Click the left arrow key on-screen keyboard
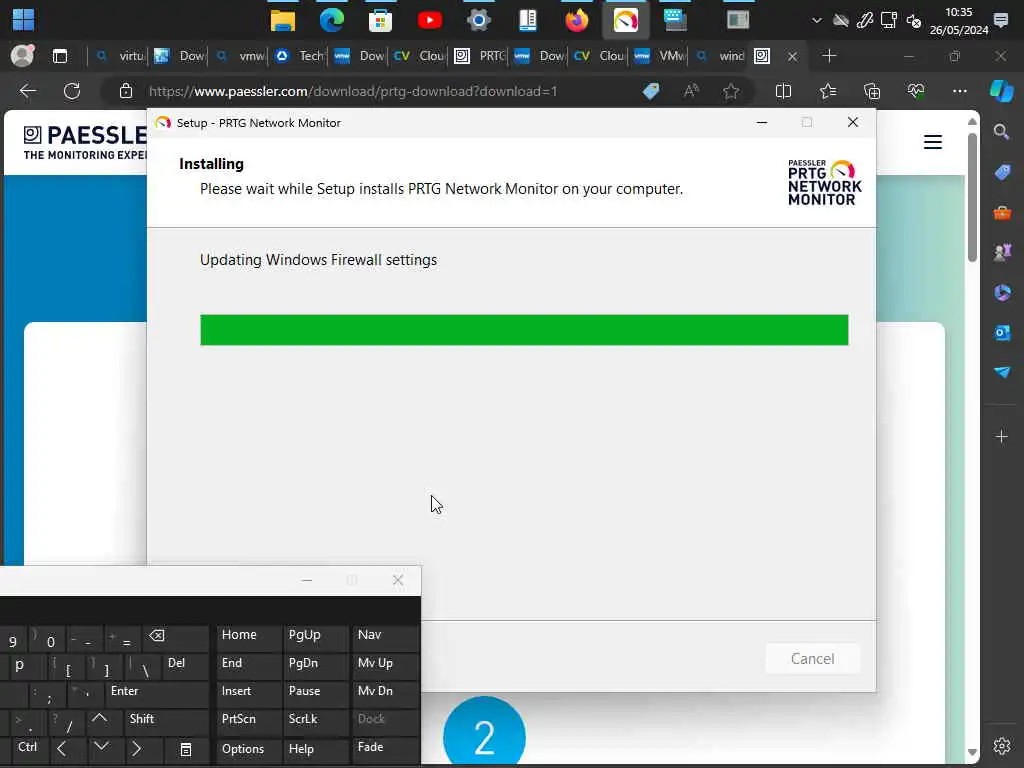This screenshot has width=1024, height=768. (x=63, y=749)
